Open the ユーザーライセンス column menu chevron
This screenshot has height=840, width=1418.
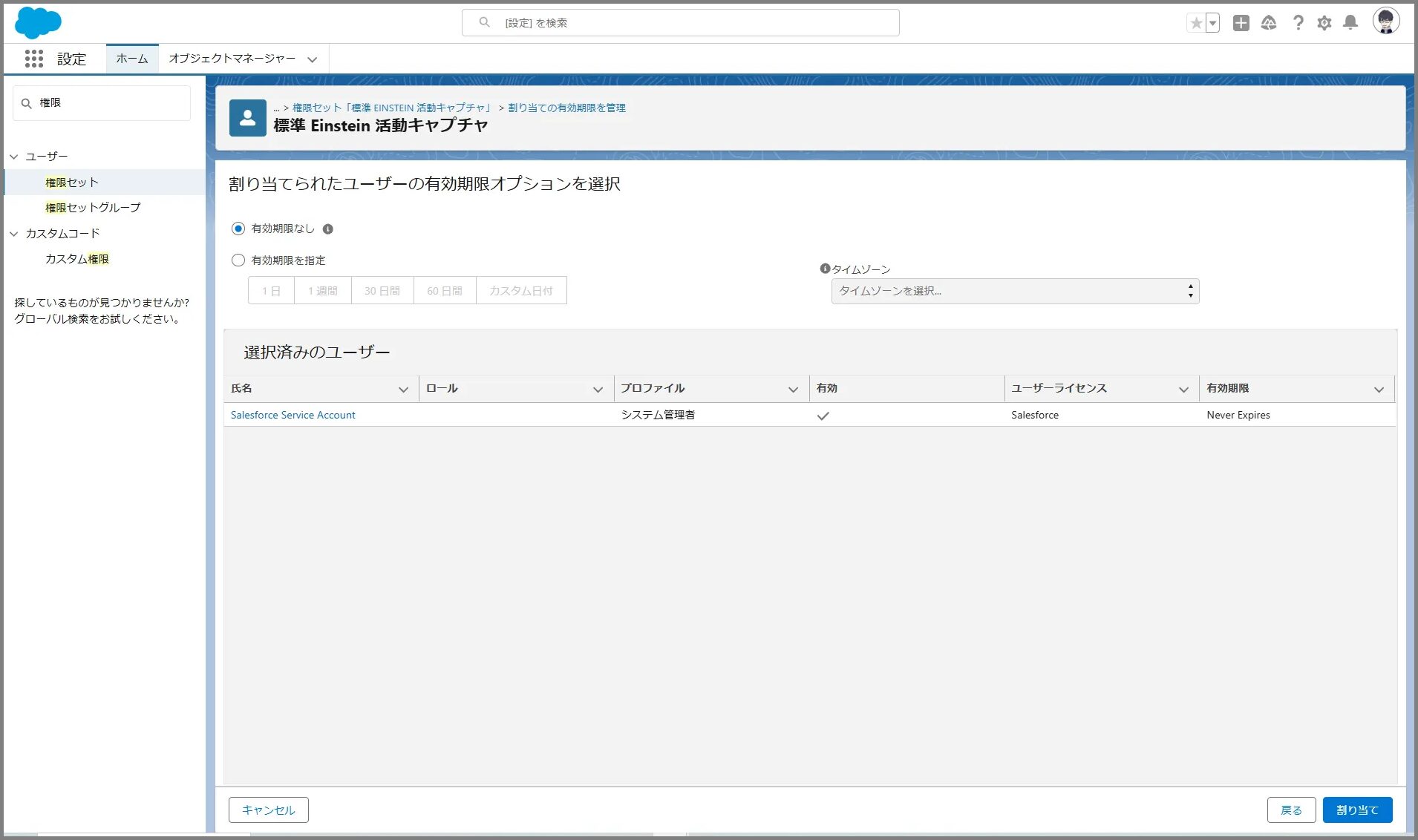(1183, 389)
